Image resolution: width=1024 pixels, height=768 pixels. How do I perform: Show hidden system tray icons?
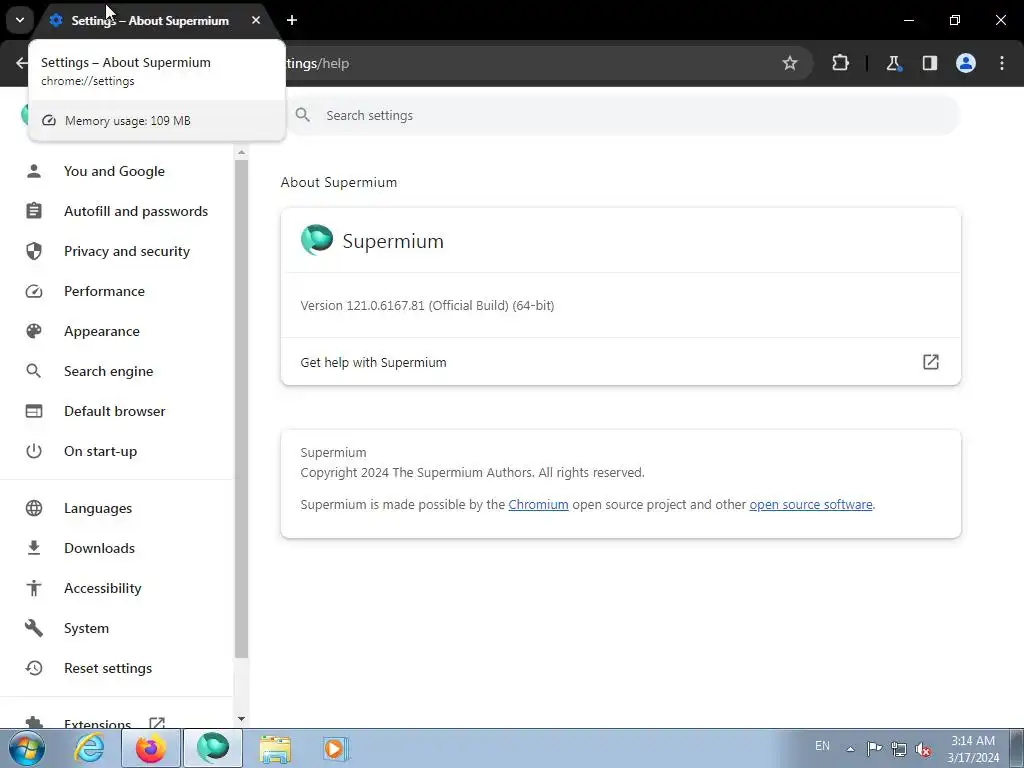(850, 749)
